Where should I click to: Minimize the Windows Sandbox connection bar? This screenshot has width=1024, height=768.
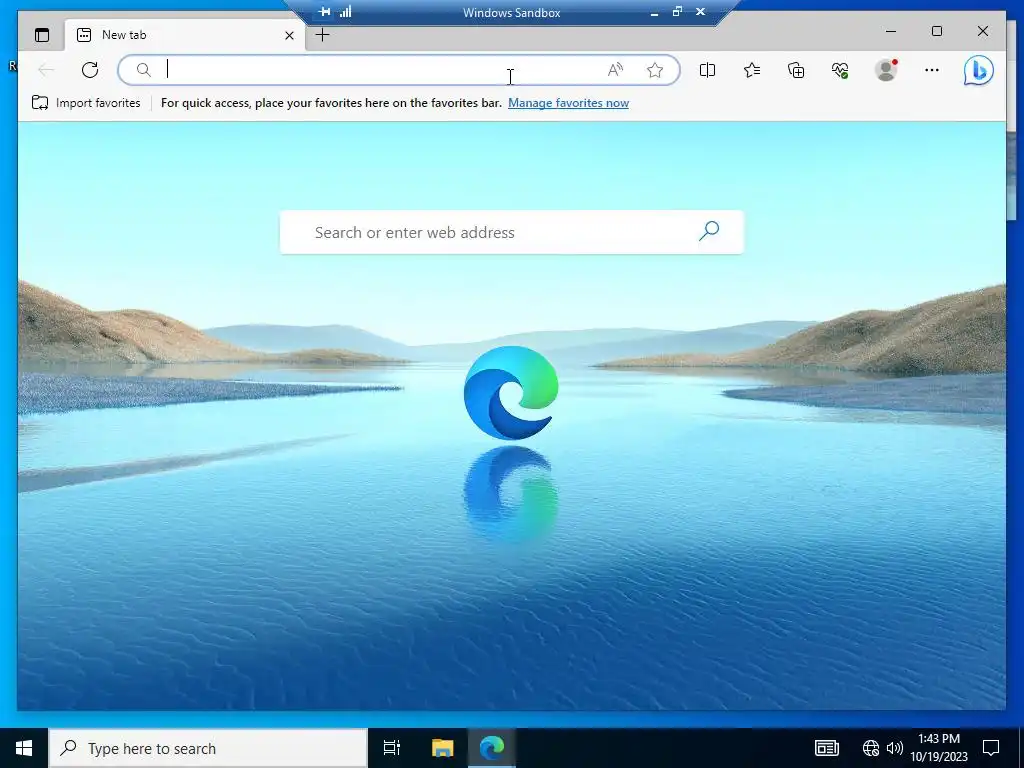pyautogui.click(x=654, y=12)
